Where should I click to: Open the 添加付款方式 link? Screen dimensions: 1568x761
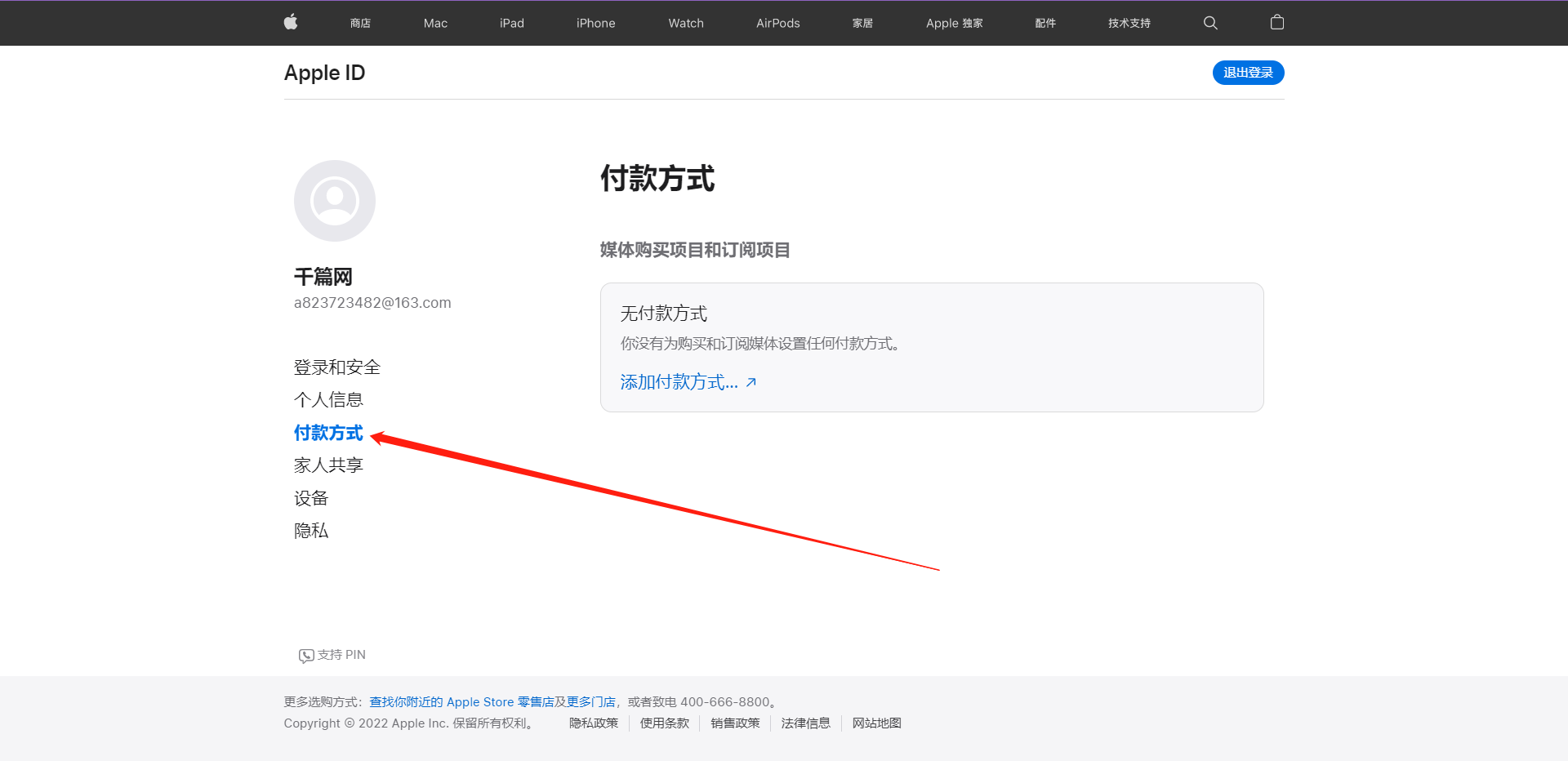[x=676, y=381]
